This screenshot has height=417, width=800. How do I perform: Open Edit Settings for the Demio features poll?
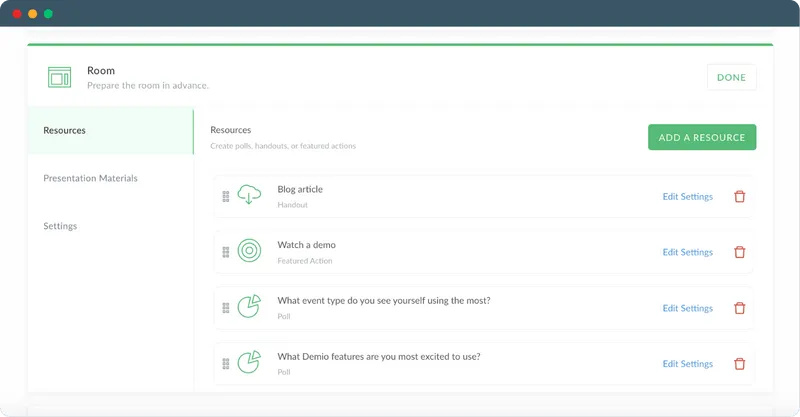pos(687,364)
